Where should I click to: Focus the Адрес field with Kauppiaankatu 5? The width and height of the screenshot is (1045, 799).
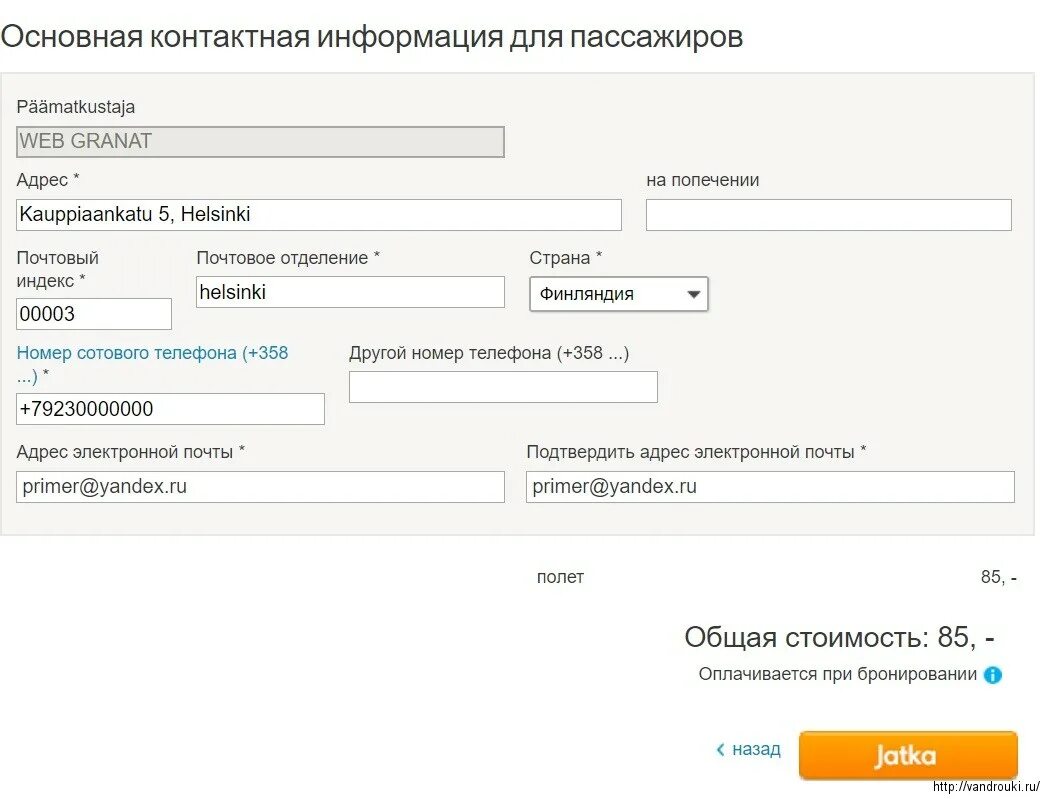pos(318,215)
